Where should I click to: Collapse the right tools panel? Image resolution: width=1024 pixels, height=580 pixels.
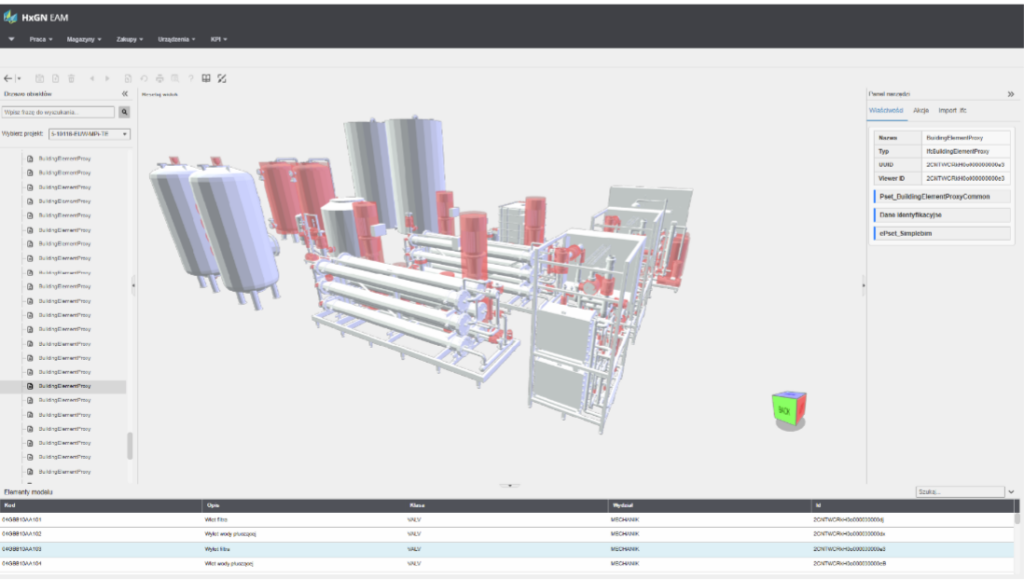[x=1010, y=94]
